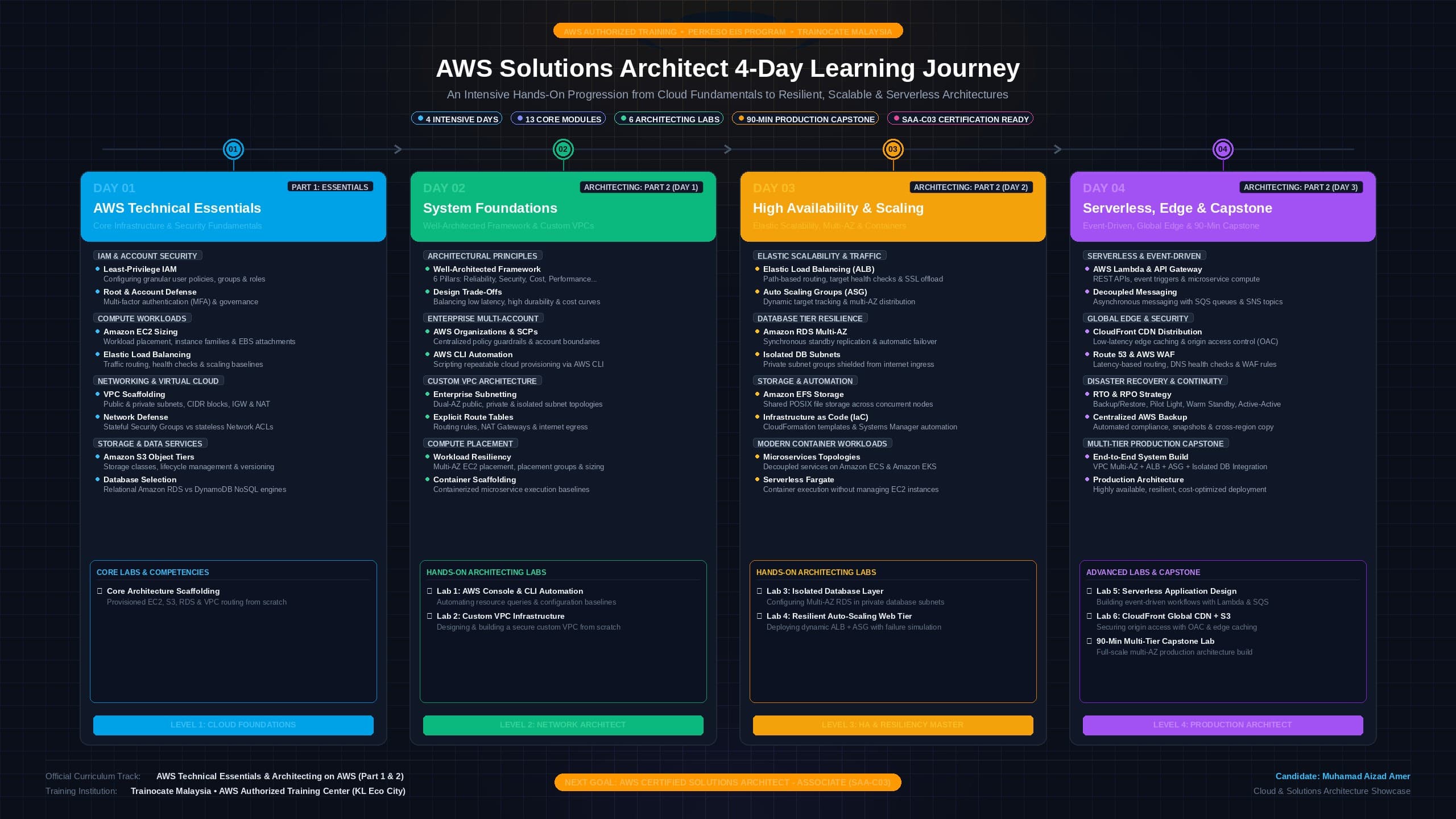
Task: Click the ARCHITECTING: PART 2 (DAY 3) tag
Action: tap(1301, 187)
